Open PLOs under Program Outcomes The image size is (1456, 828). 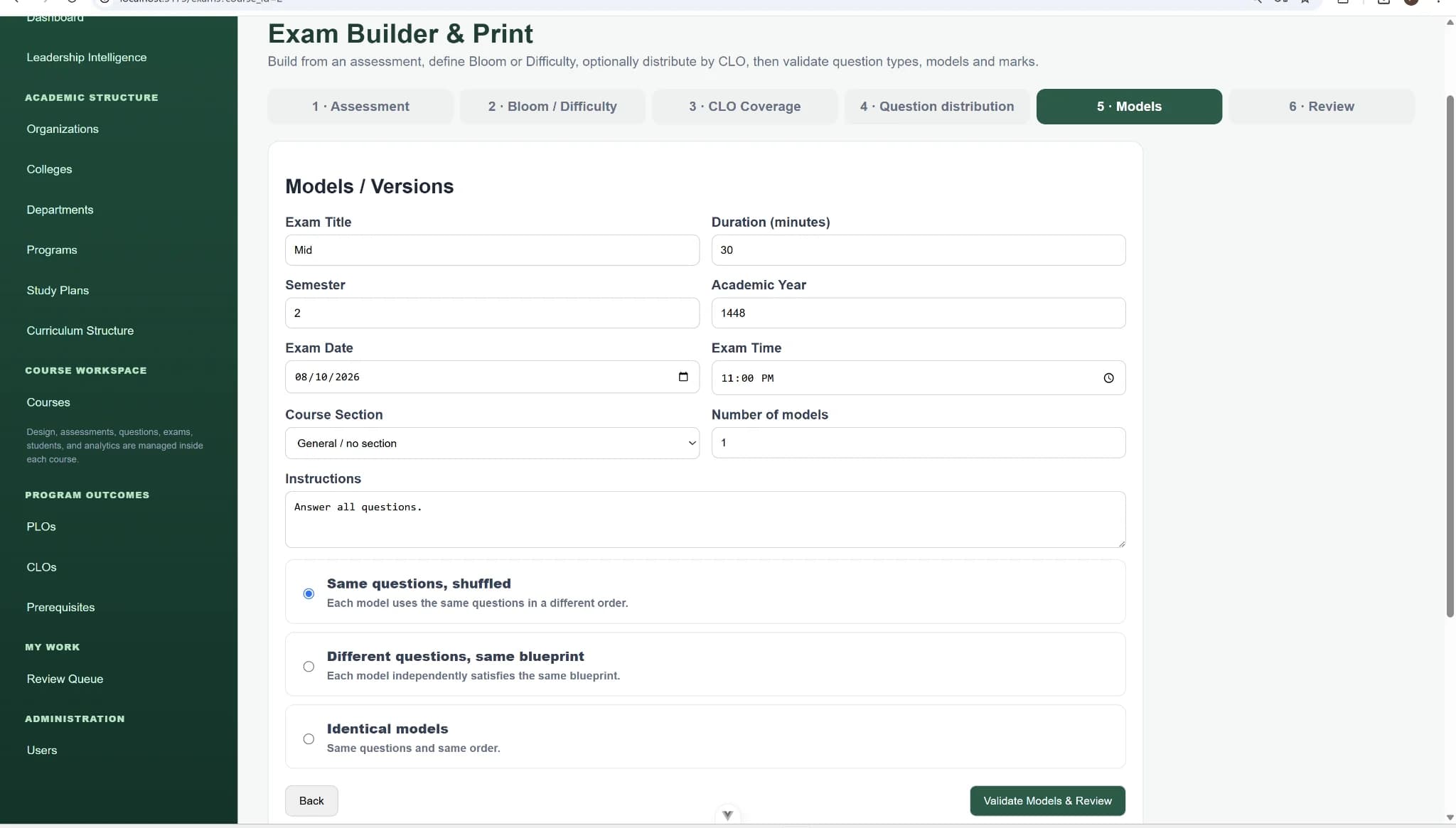[x=41, y=527]
